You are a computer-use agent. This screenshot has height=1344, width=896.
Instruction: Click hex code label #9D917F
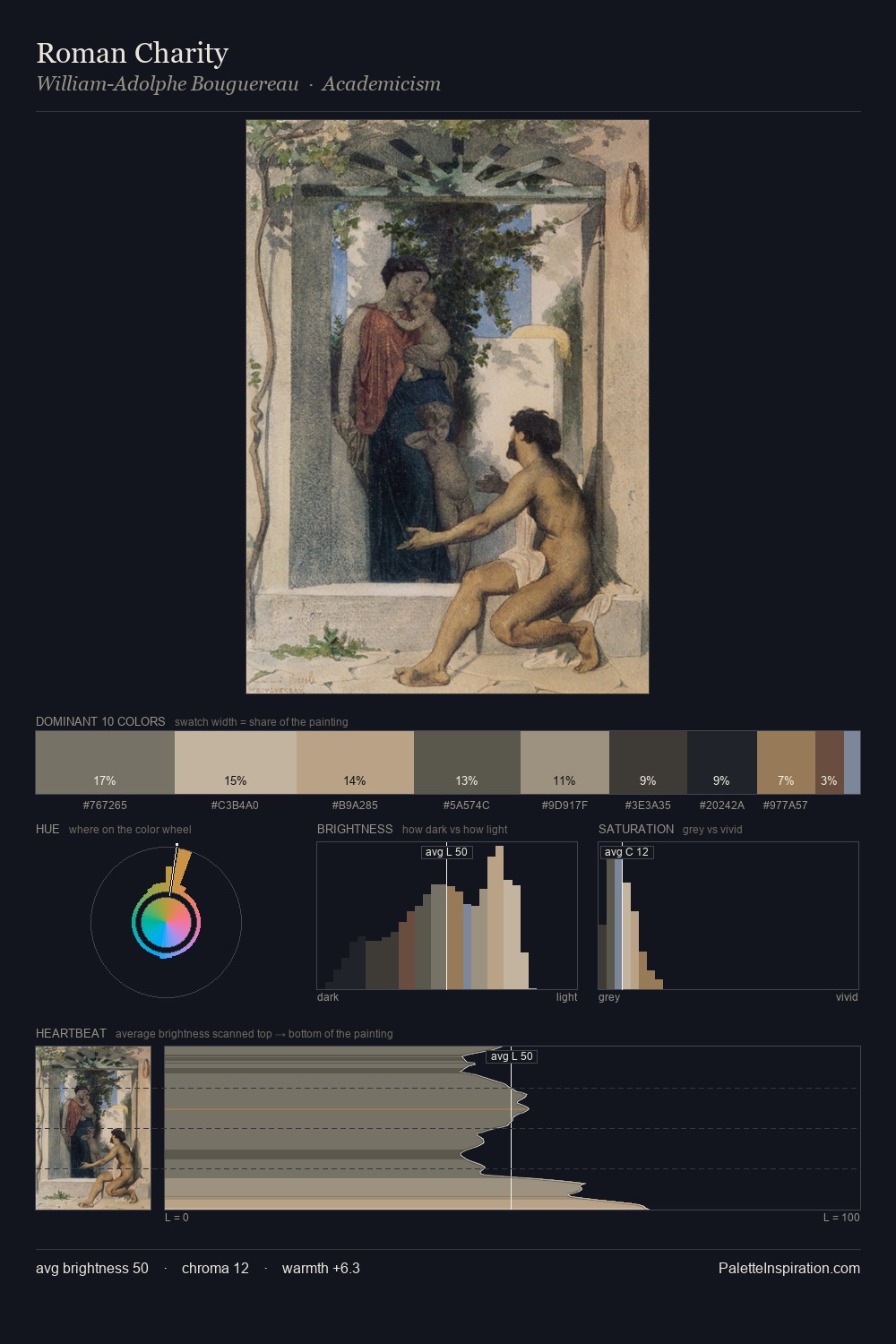(x=564, y=806)
